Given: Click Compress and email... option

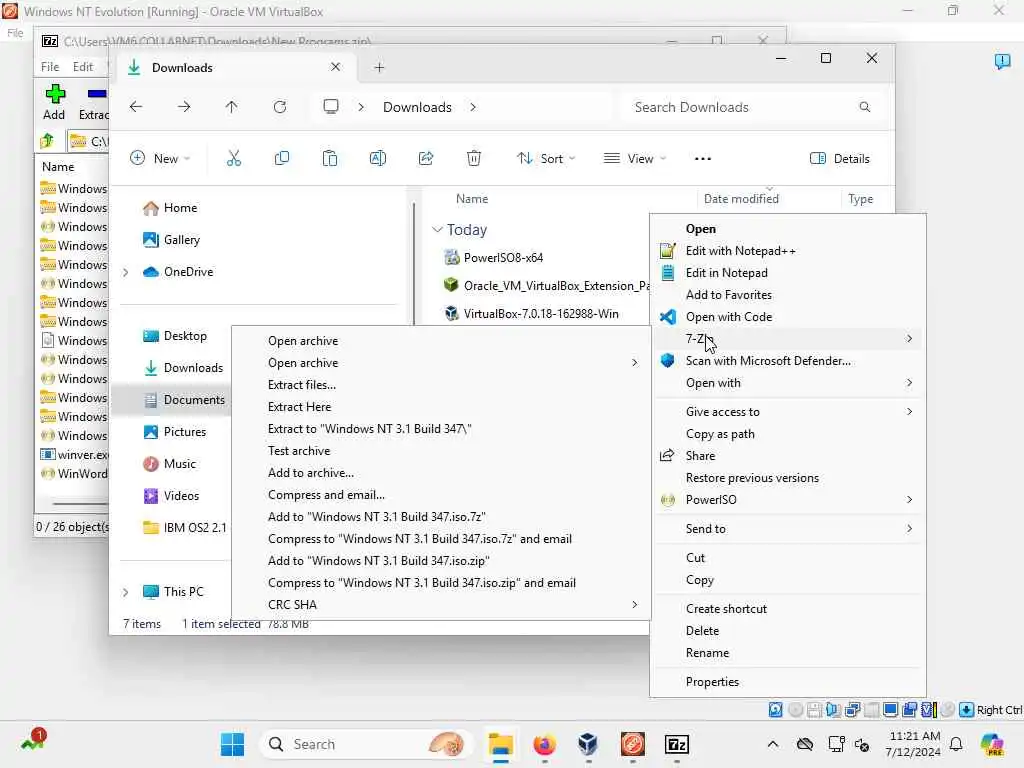Looking at the screenshot, I should (327, 495).
